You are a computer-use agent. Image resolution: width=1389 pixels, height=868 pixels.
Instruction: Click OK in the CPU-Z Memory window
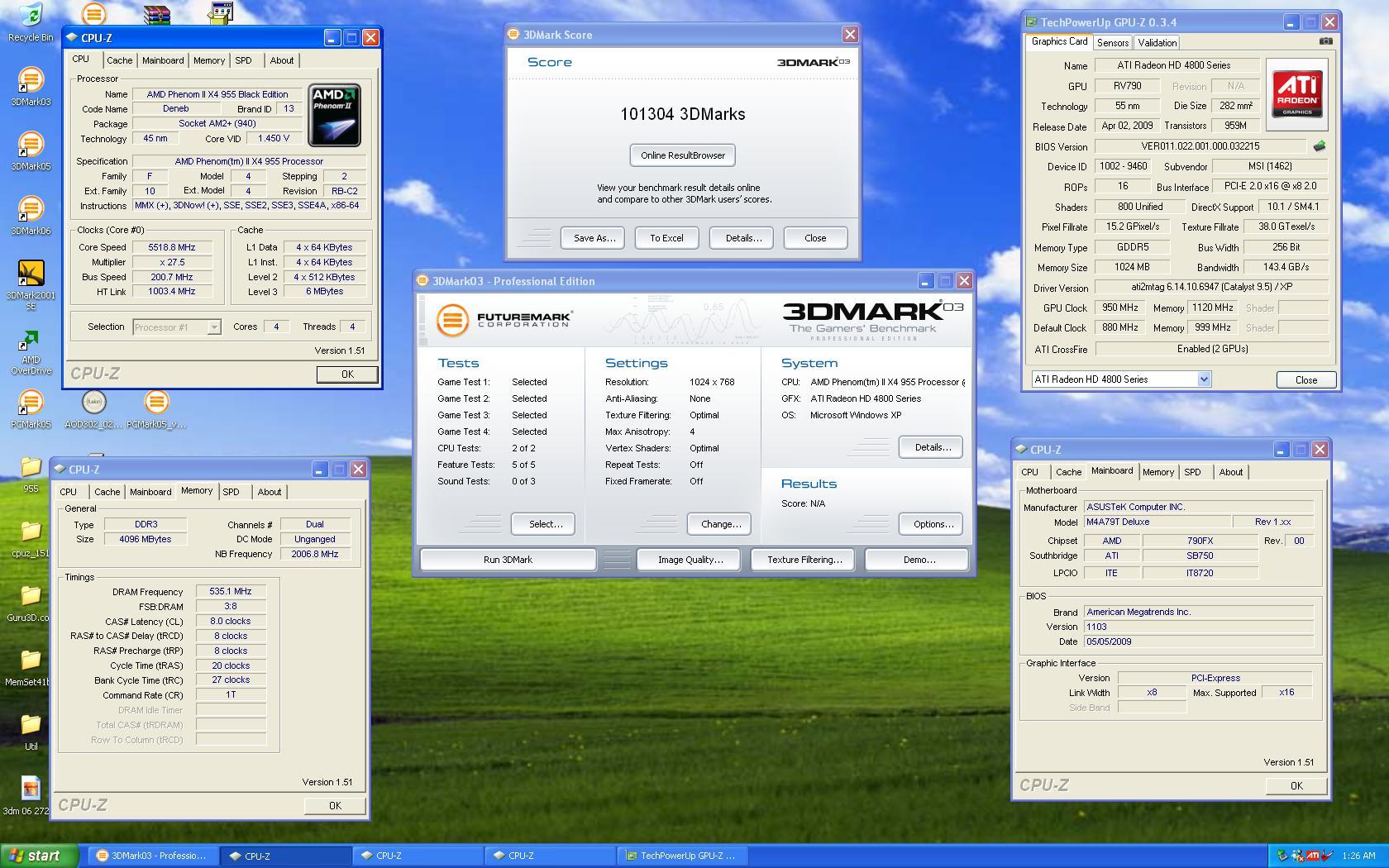335,805
